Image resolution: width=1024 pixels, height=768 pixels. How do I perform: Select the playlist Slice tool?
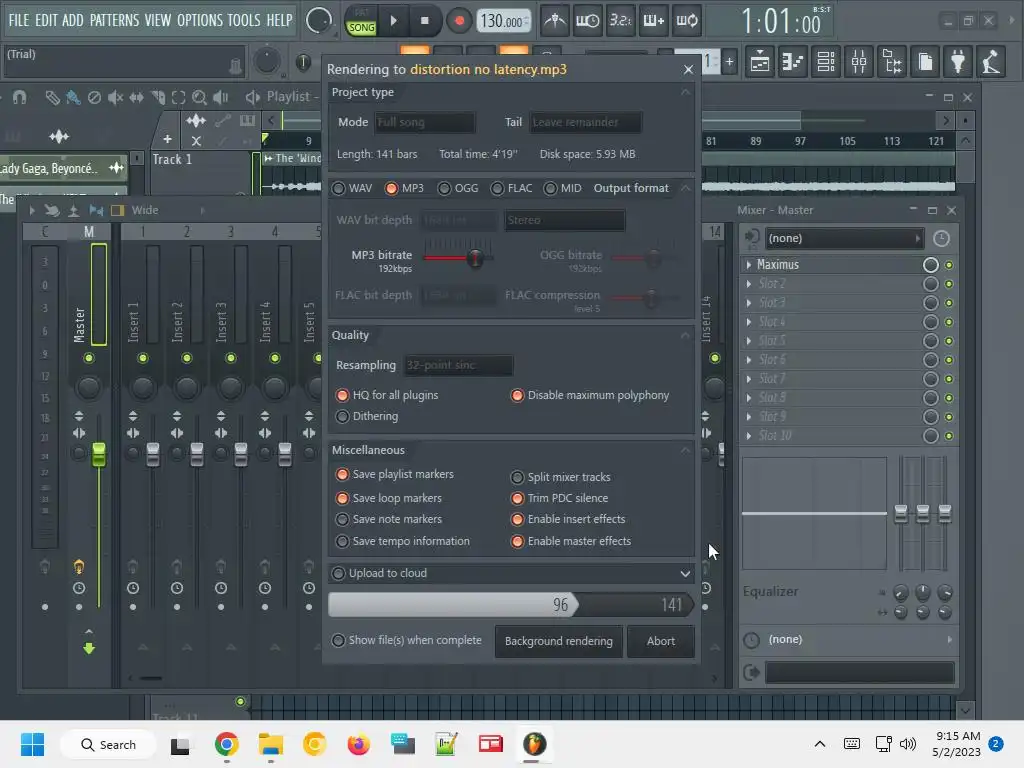click(157, 97)
